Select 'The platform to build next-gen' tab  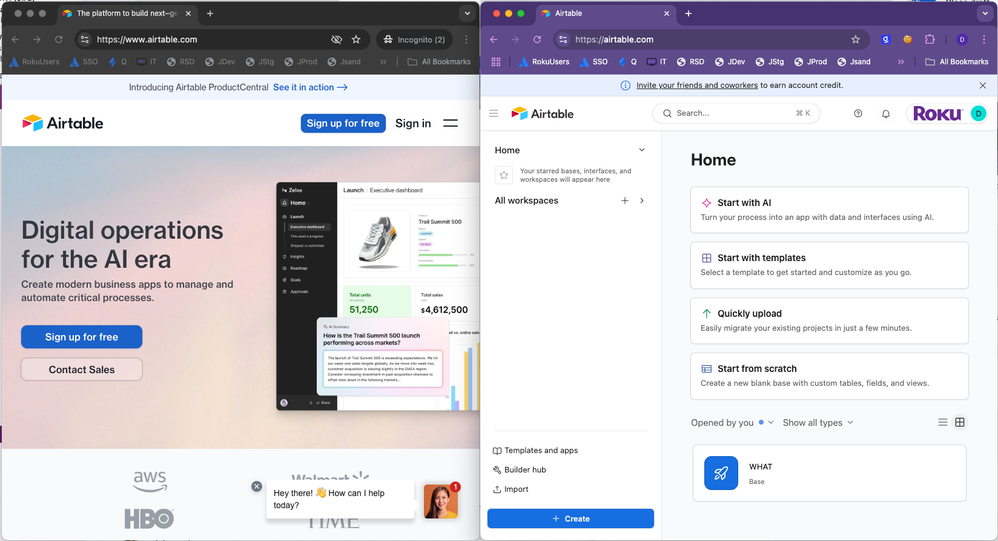click(x=126, y=13)
